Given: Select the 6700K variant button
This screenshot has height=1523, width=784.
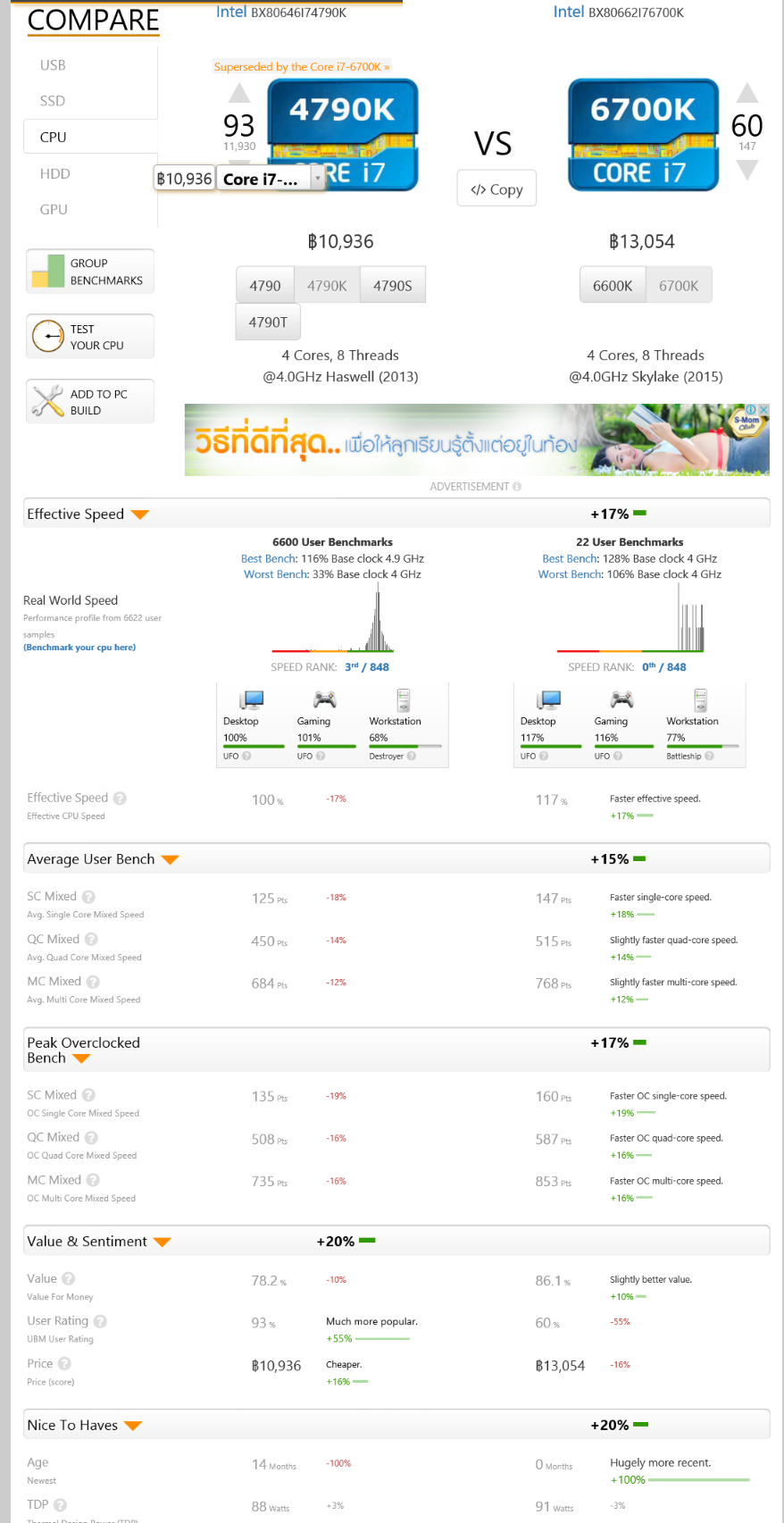Looking at the screenshot, I should pos(679,286).
